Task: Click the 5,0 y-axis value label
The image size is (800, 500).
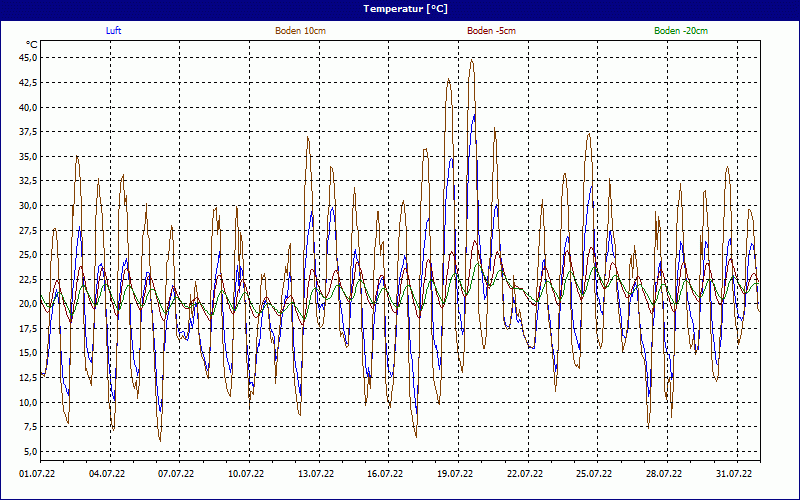Action: click(29, 452)
